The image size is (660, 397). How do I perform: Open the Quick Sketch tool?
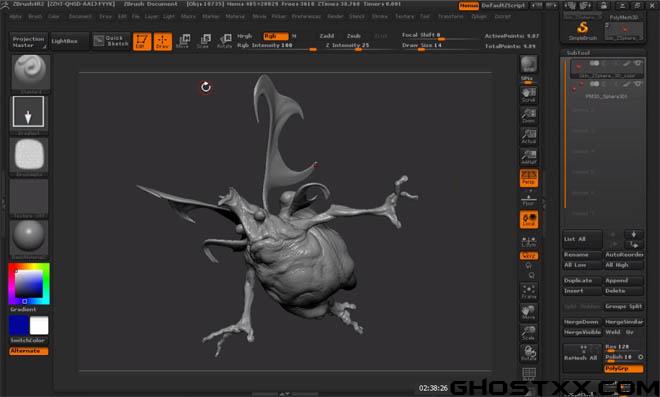(111, 41)
